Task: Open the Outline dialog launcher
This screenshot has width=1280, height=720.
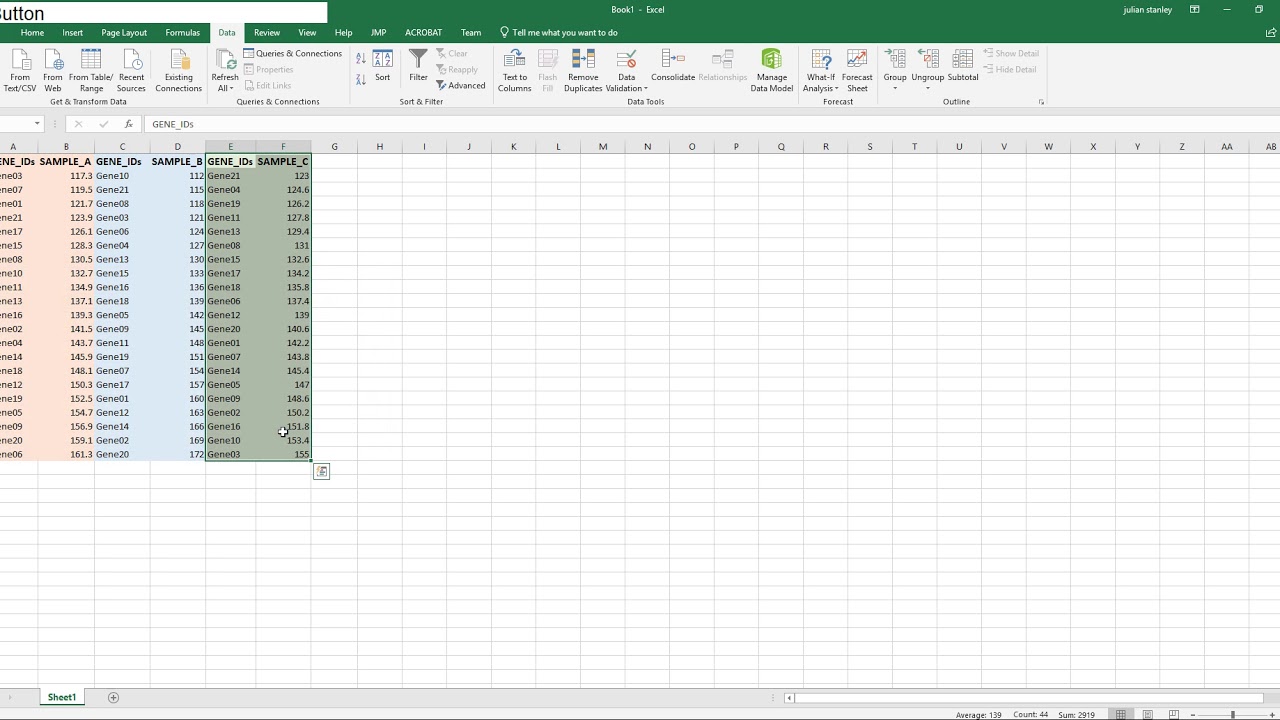Action: (1041, 102)
